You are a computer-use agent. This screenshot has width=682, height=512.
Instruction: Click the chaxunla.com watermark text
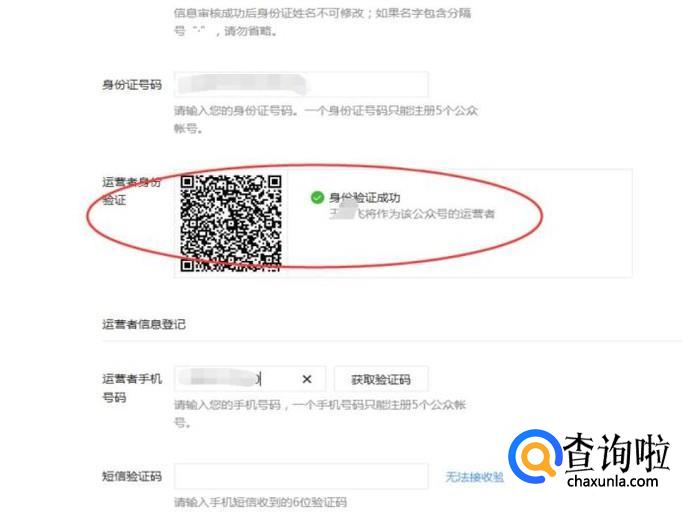(x=612, y=481)
